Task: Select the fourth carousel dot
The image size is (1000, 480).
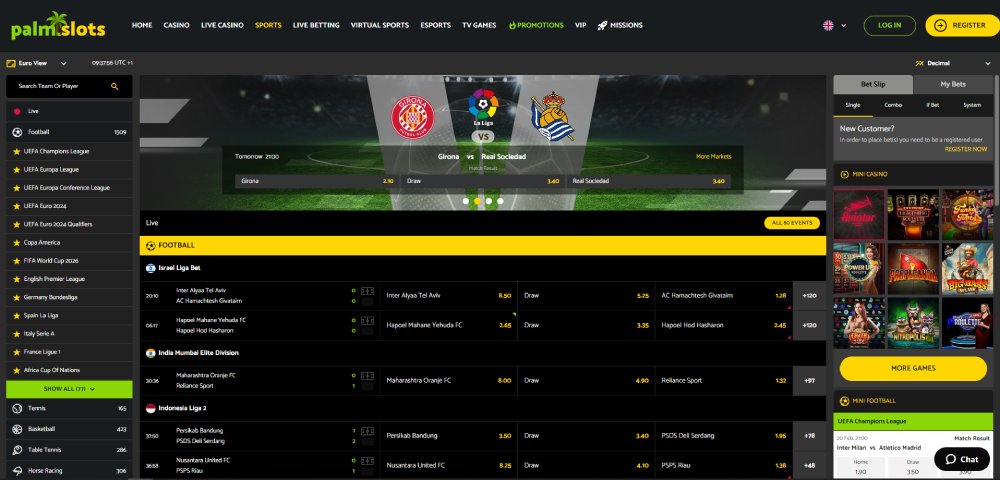Action: point(500,201)
